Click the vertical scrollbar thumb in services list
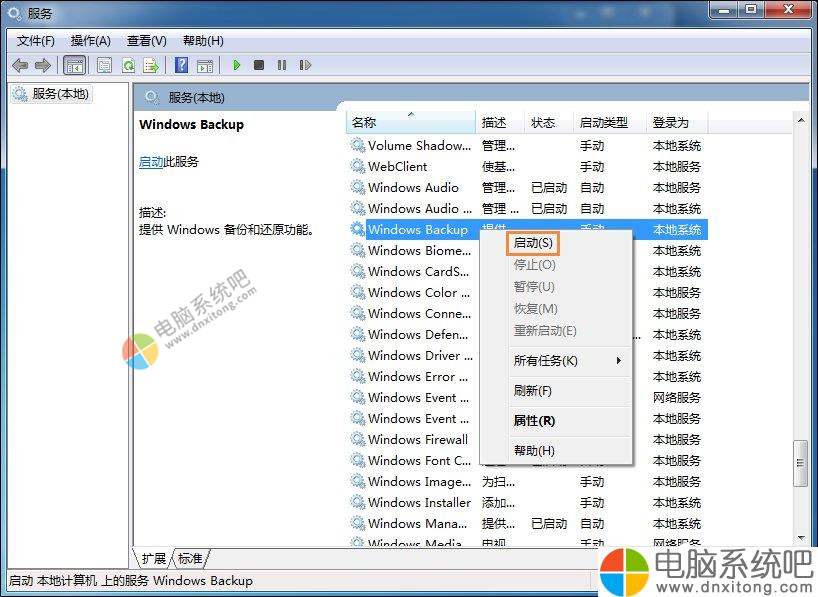Viewport: 818px width, 597px height. [x=800, y=463]
